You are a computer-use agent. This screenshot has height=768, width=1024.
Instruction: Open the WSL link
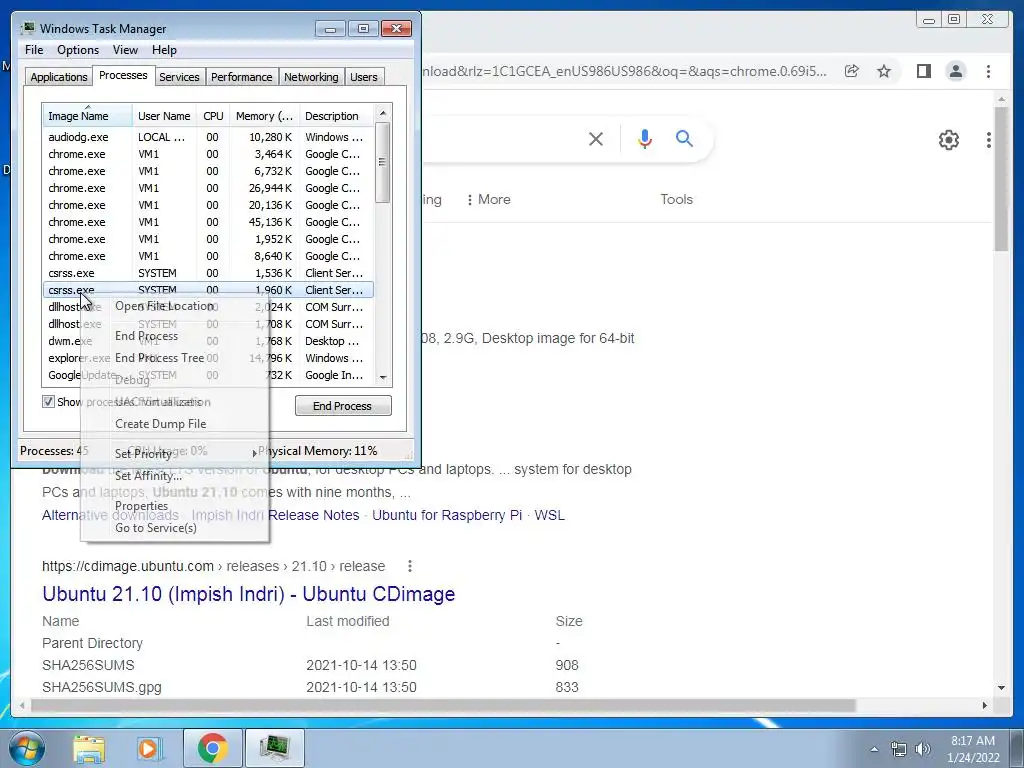[549, 515]
